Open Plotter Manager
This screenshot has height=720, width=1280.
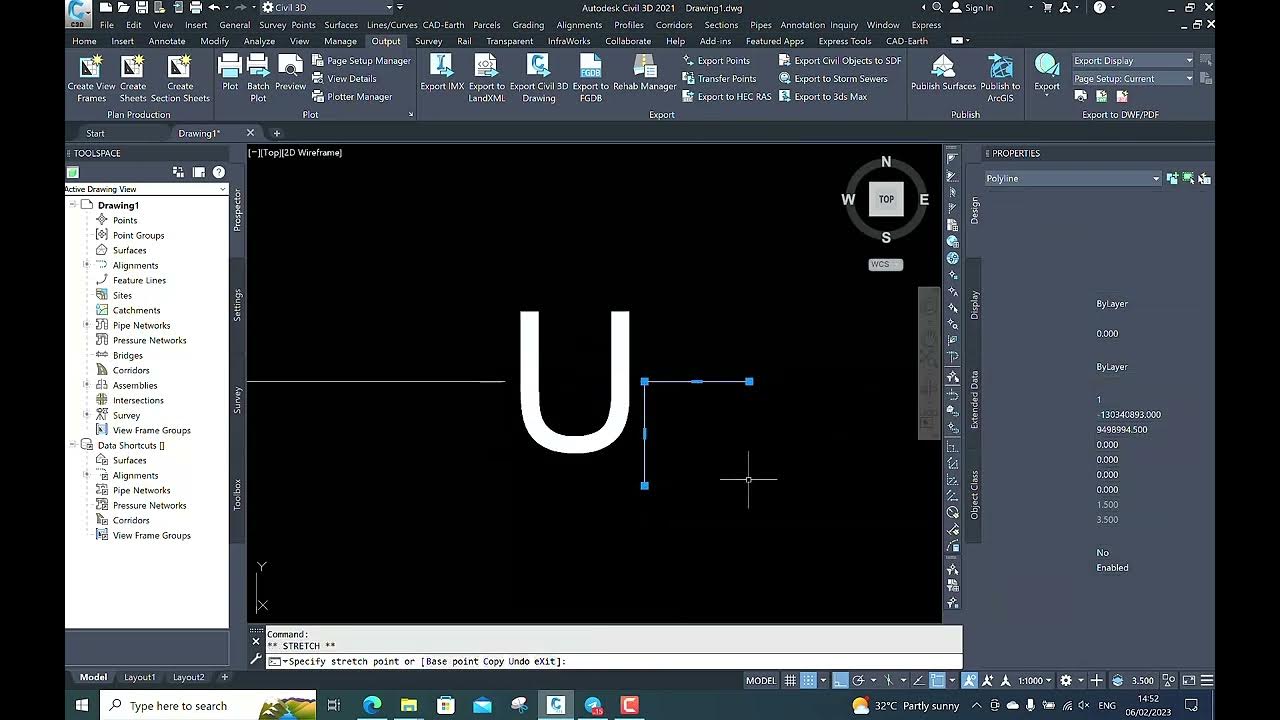pyautogui.click(x=352, y=97)
